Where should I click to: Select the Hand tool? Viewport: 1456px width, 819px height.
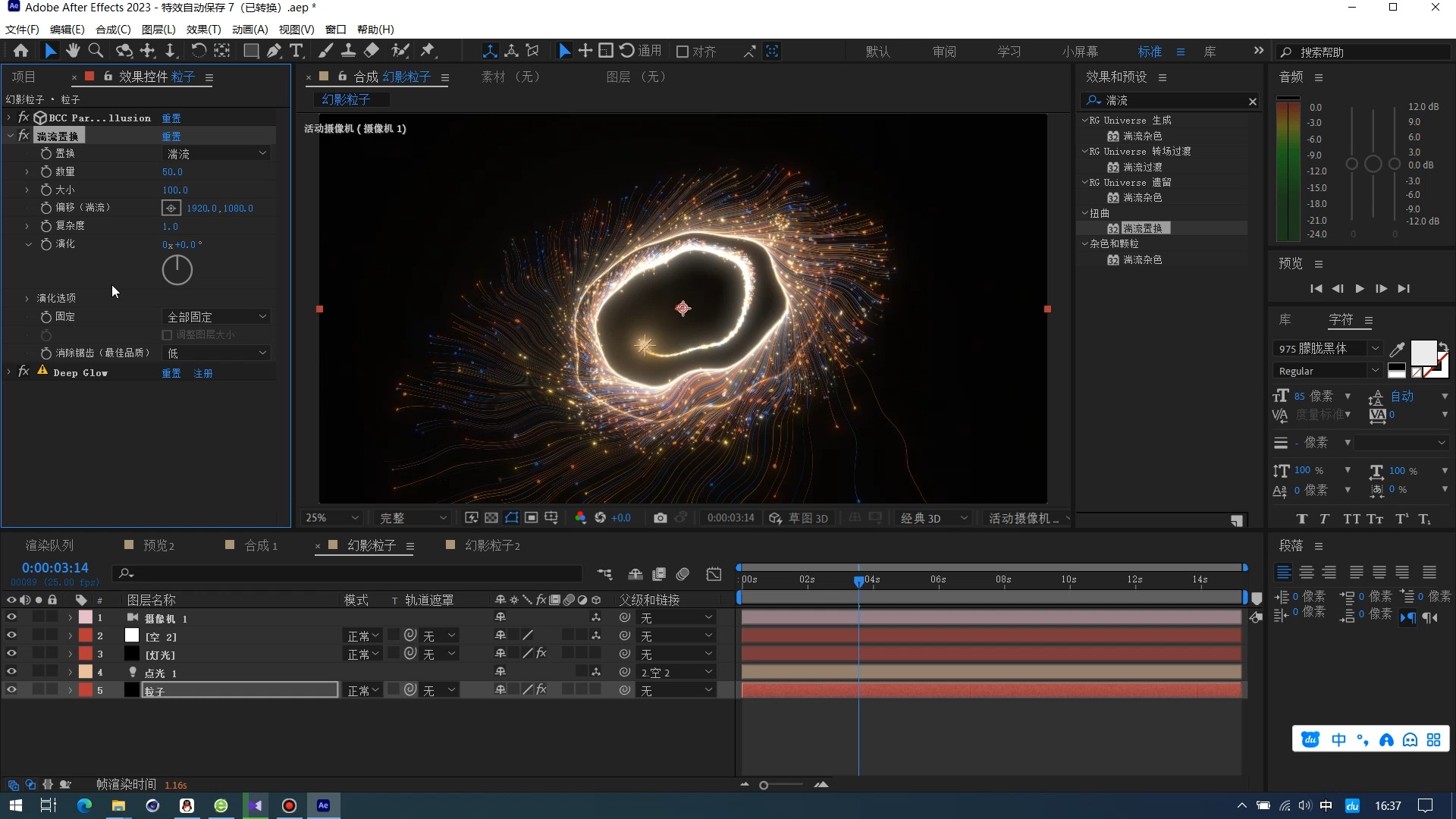73,51
